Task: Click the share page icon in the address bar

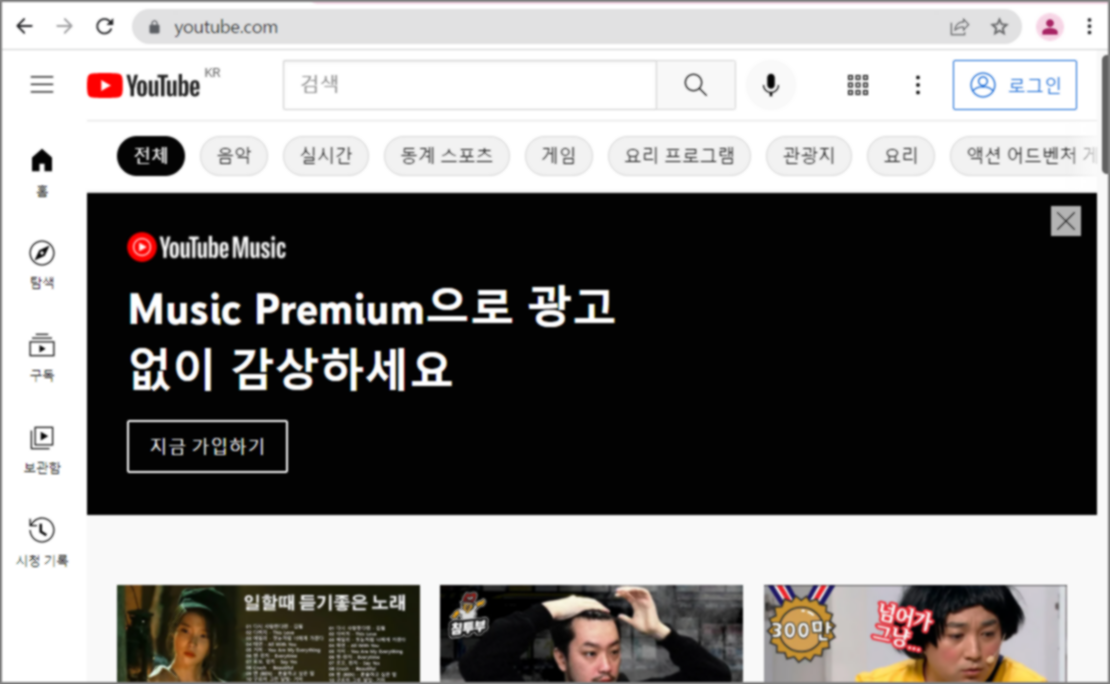Action: coord(959,27)
